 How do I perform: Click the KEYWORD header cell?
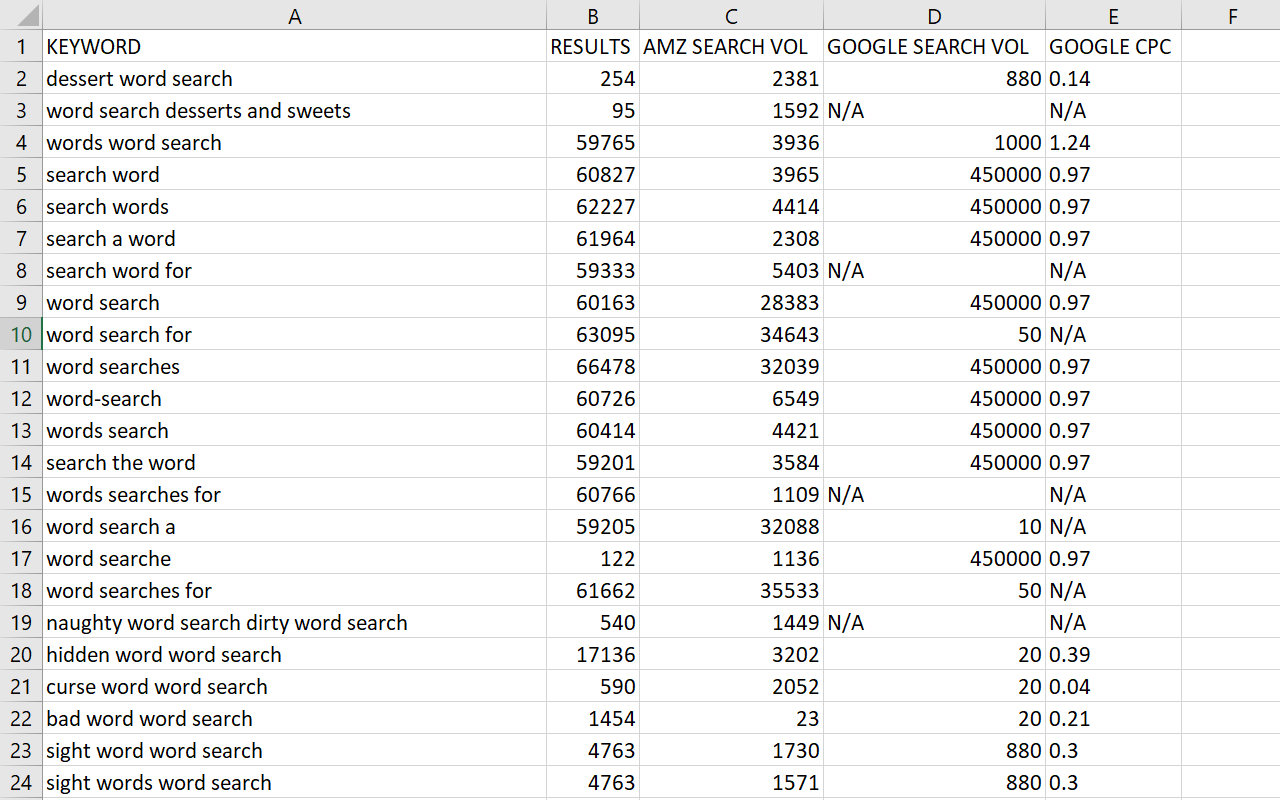click(x=294, y=47)
